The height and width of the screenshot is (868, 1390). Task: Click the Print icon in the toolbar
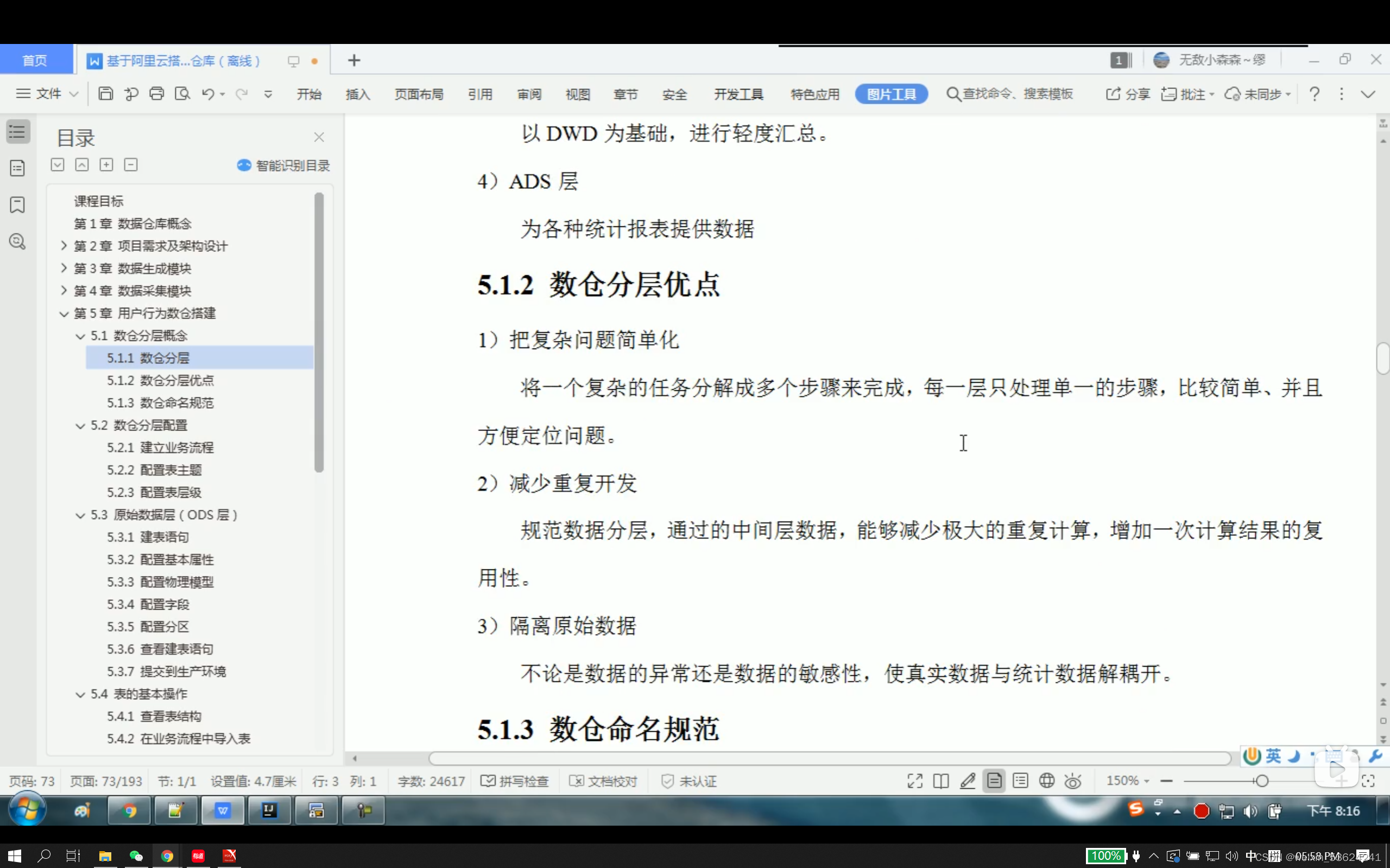click(x=157, y=93)
